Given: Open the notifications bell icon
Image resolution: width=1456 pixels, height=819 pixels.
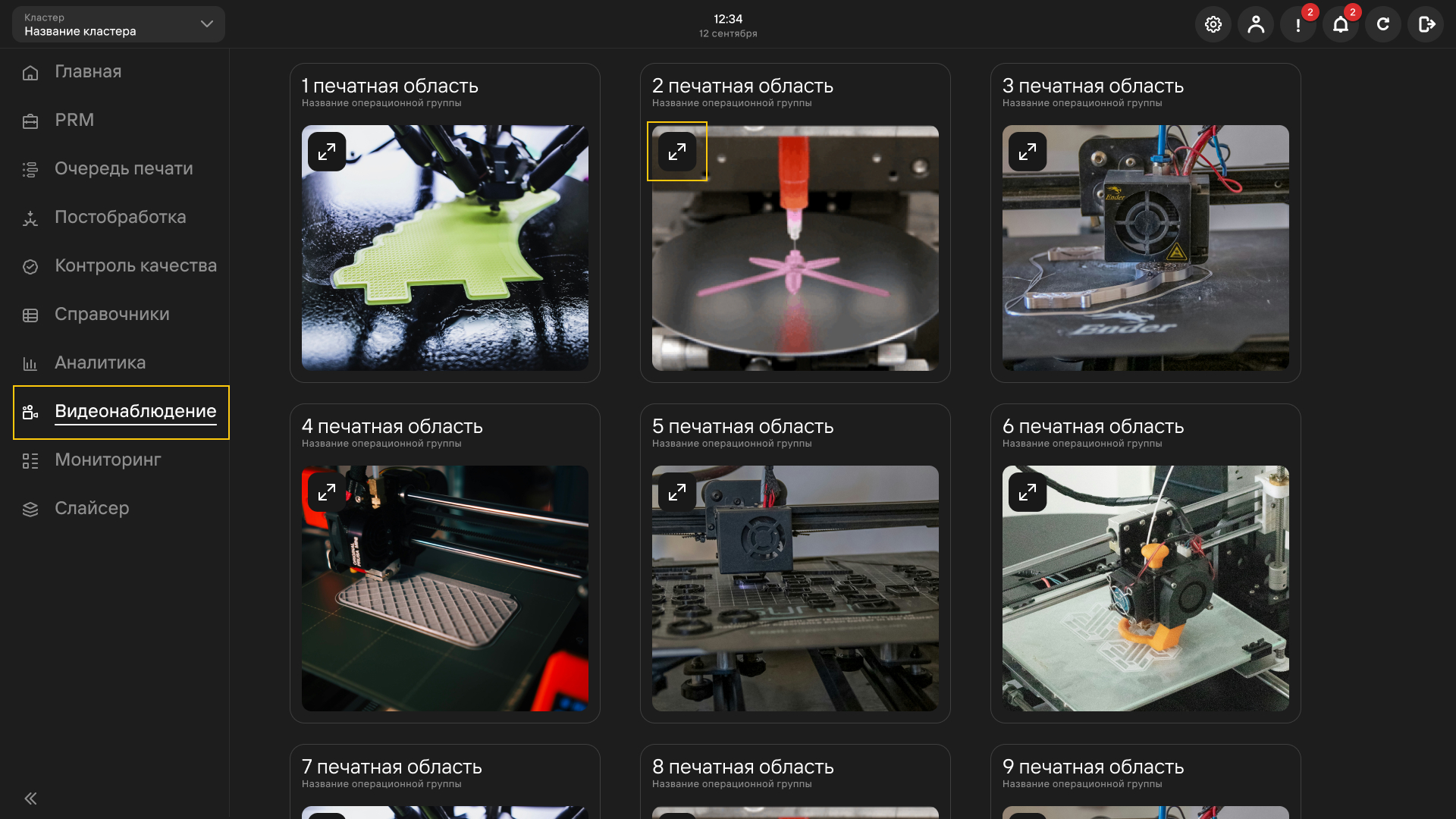Looking at the screenshot, I should (x=1341, y=24).
